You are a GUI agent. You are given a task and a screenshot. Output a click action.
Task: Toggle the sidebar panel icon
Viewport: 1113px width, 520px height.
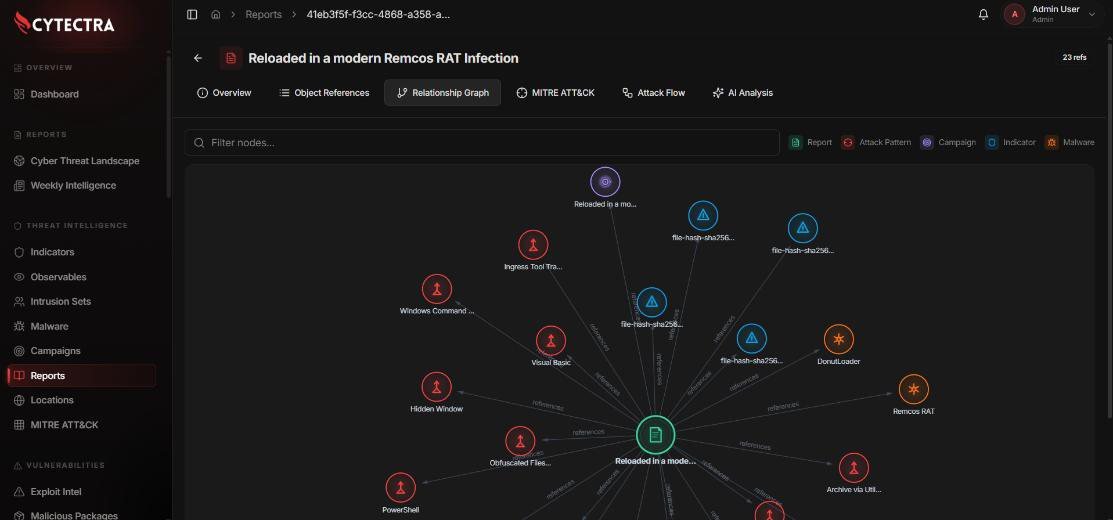[192, 14]
